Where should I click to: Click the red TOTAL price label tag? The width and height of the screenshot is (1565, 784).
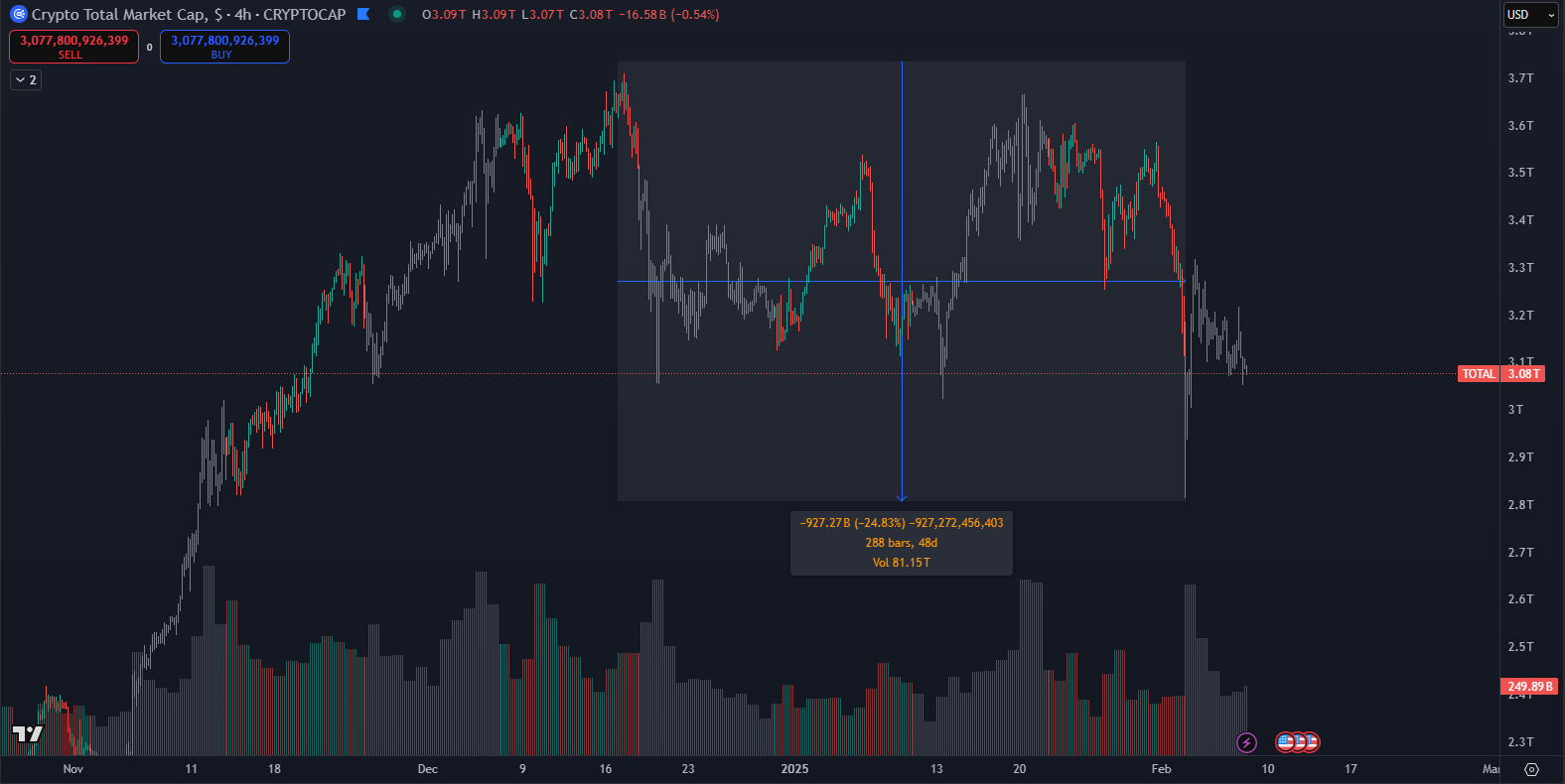(x=1478, y=374)
